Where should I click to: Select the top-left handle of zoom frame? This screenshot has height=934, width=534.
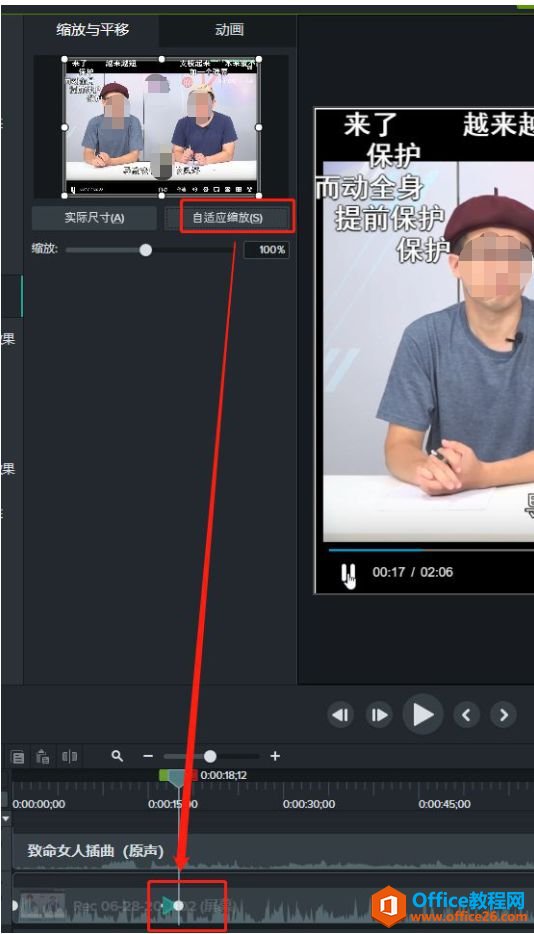tap(65, 59)
